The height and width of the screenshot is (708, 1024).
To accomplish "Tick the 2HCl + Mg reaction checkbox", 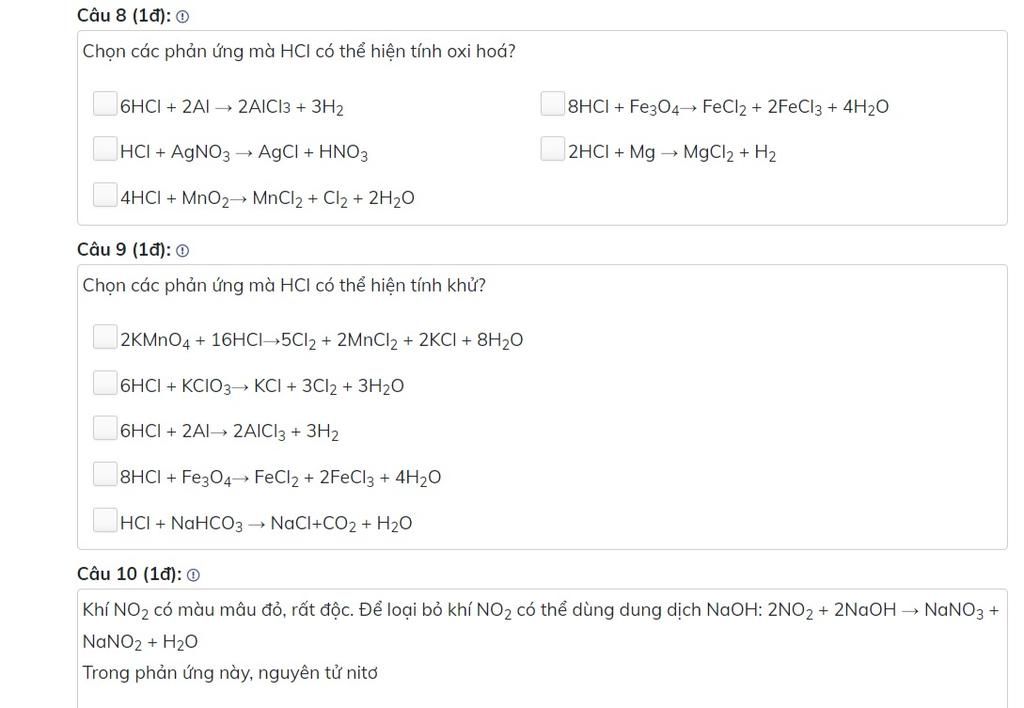I will (552, 149).
